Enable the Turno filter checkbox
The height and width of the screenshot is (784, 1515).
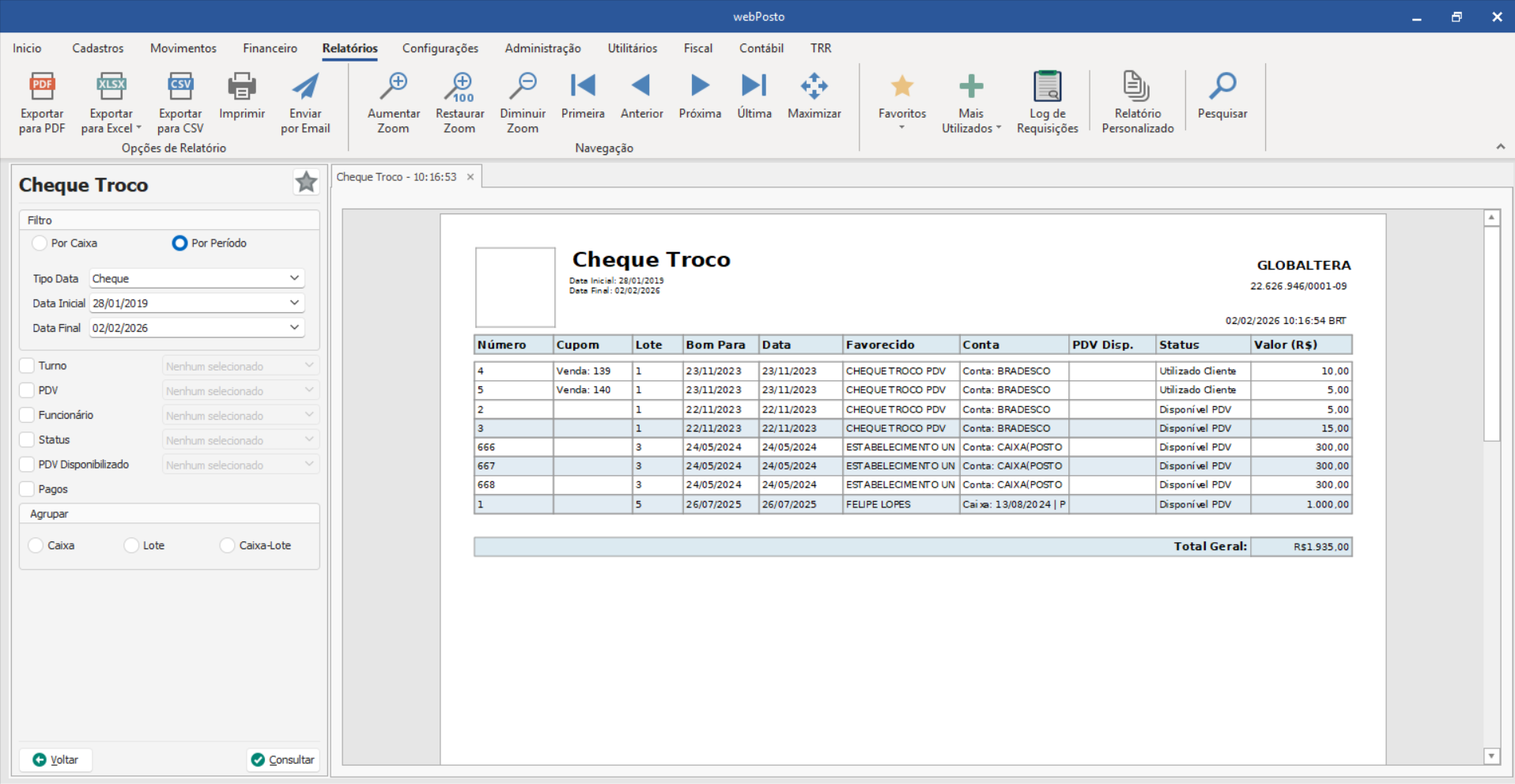(x=27, y=366)
